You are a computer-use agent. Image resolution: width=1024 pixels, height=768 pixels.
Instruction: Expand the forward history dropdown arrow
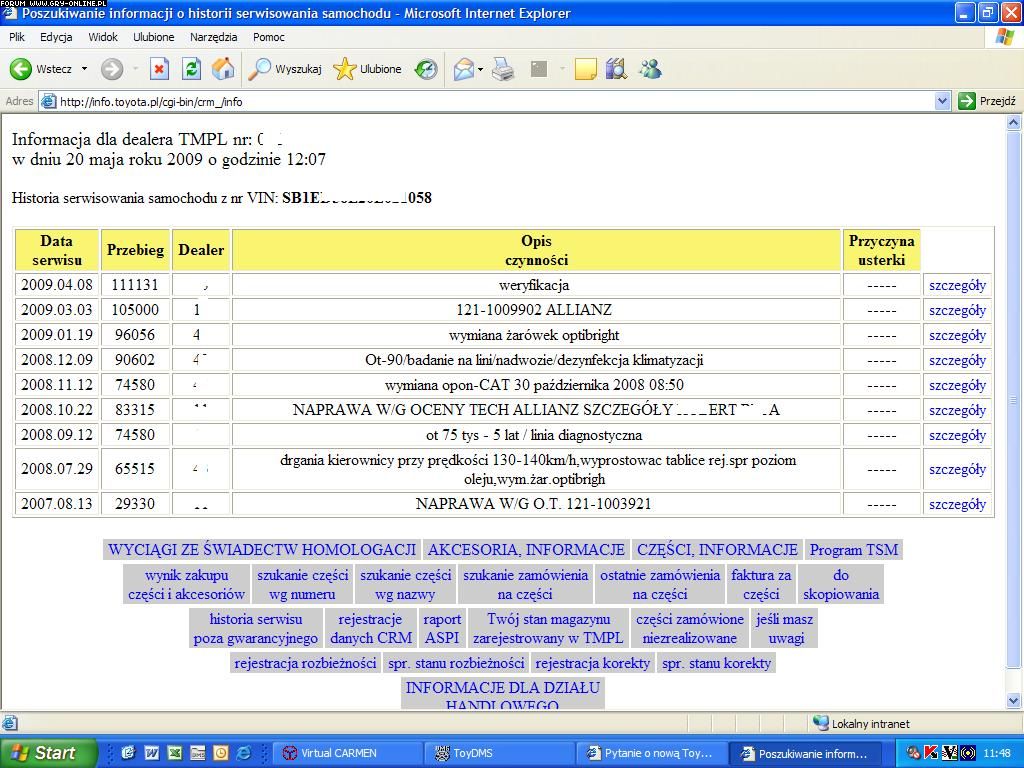coord(135,69)
